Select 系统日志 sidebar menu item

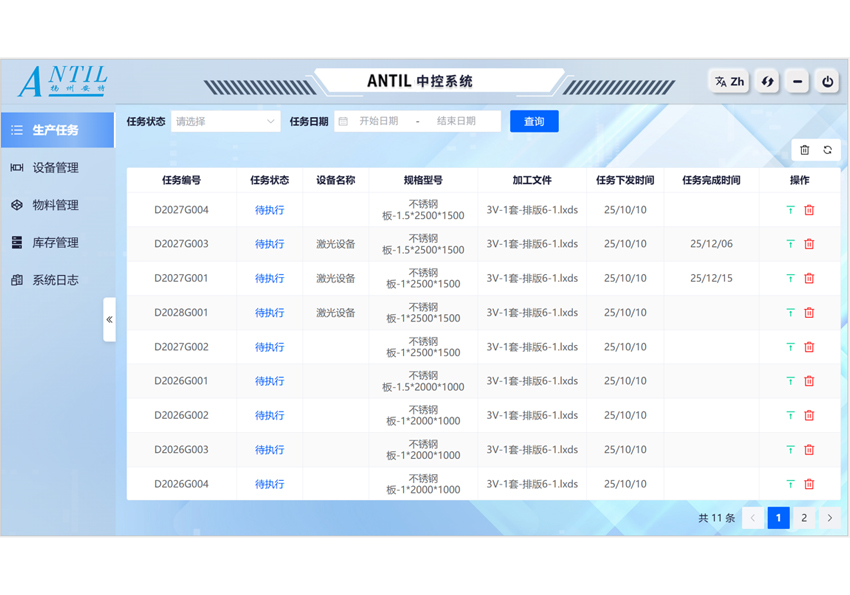[x=55, y=280]
